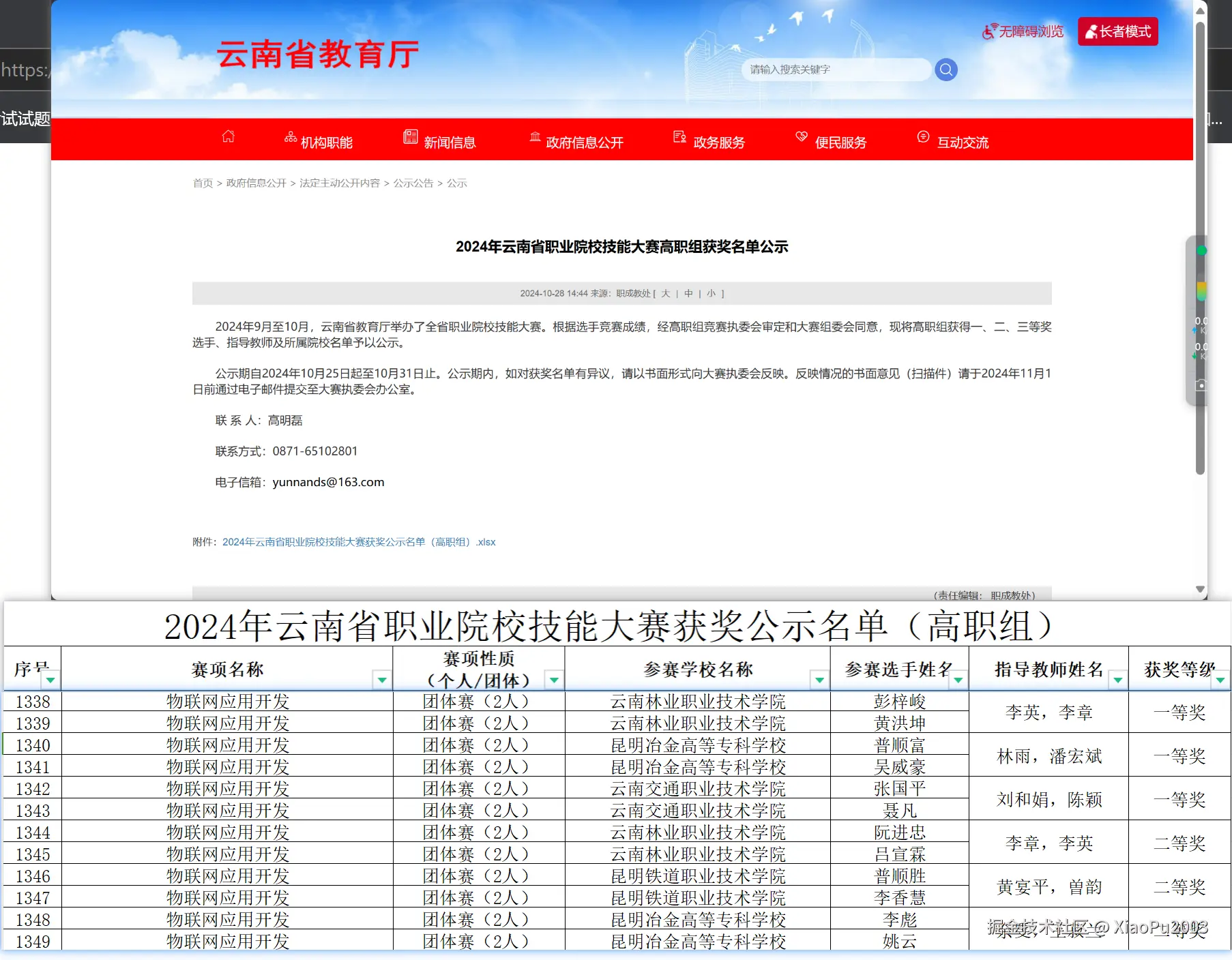The width and height of the screenshot is (1232, 960).
Task: Open filter dropdown on 获奖等级 column
Action: point(1220,680)
